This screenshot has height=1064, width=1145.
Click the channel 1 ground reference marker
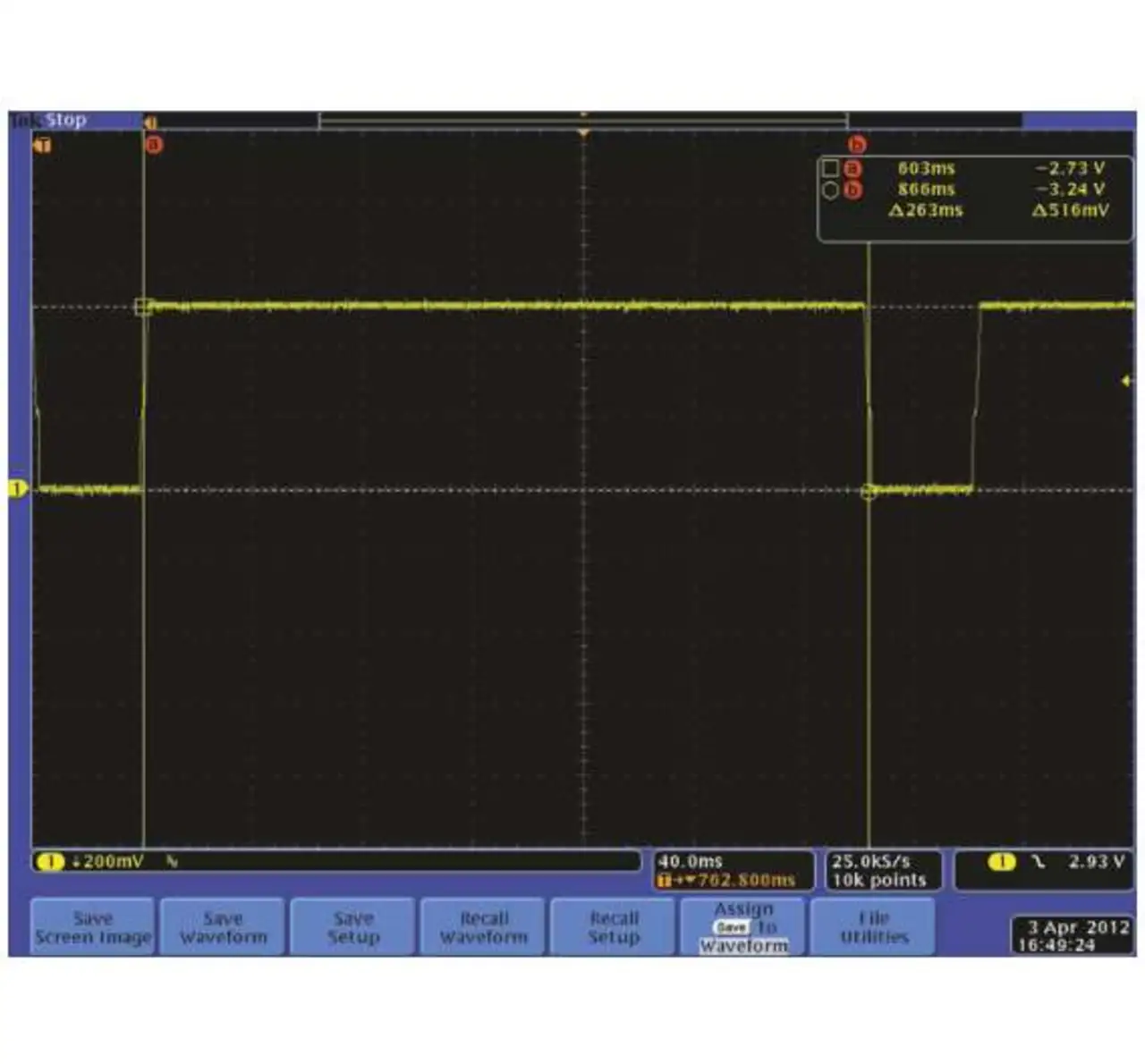(18, 488)
